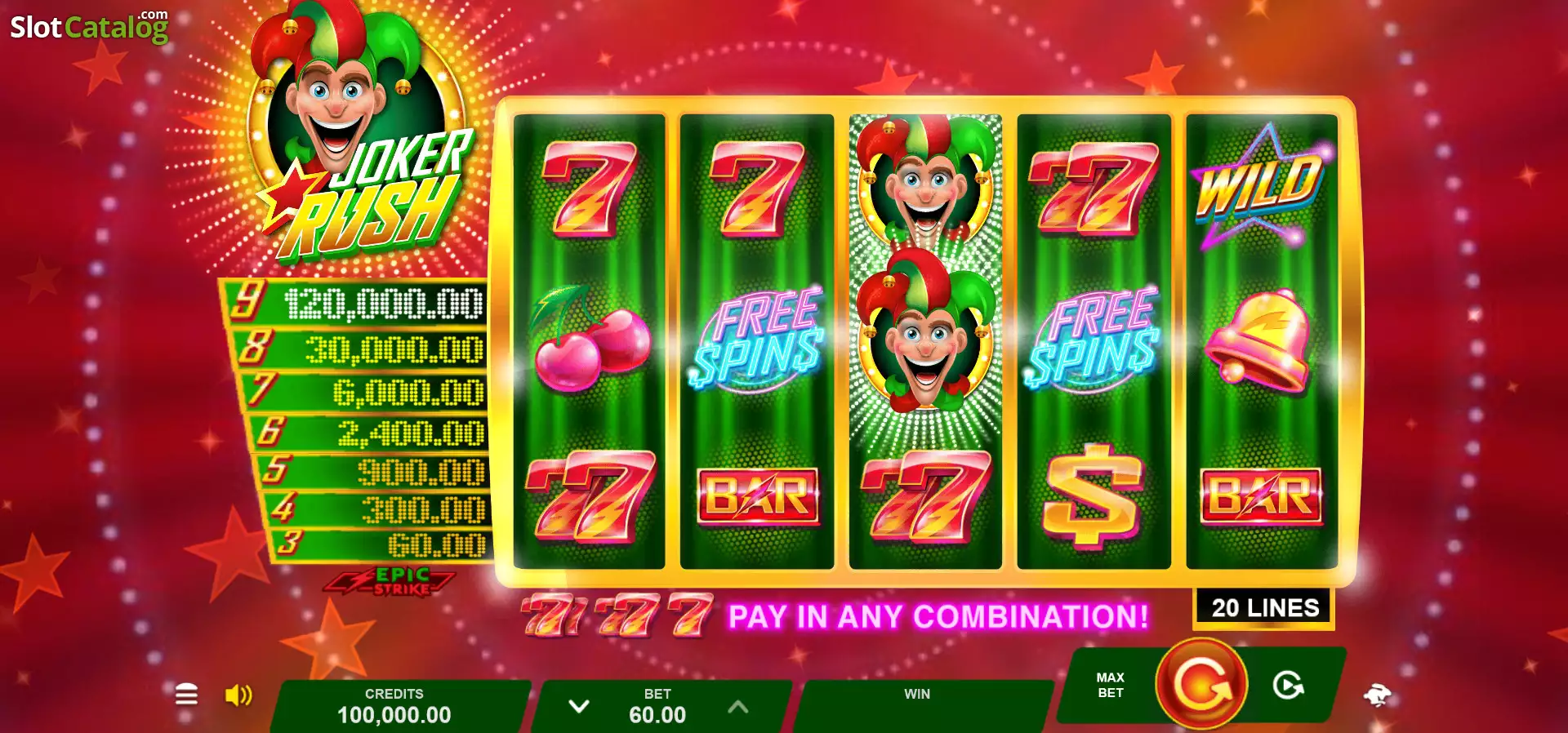This screenshot has width=1568, height=733.
Task: Click the Epic Strike logo
Action: (x=390, y=581)
